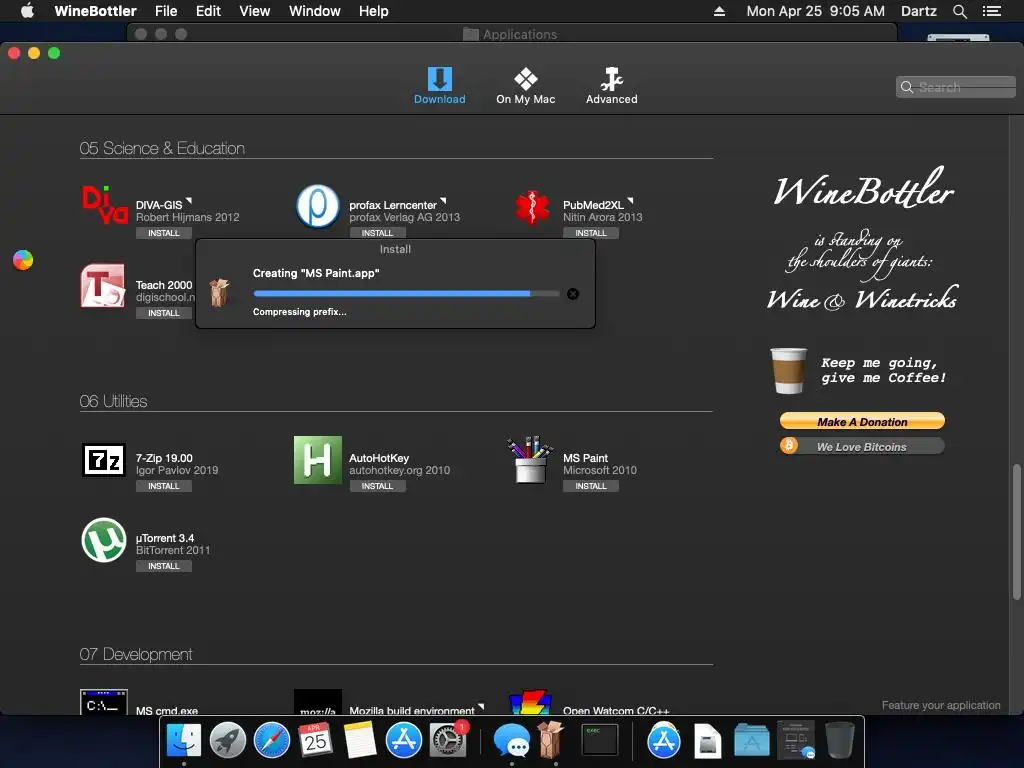Viewport: 1024px width, 768px height.
Task: Open Messages in the Dock
Action: 511,742
